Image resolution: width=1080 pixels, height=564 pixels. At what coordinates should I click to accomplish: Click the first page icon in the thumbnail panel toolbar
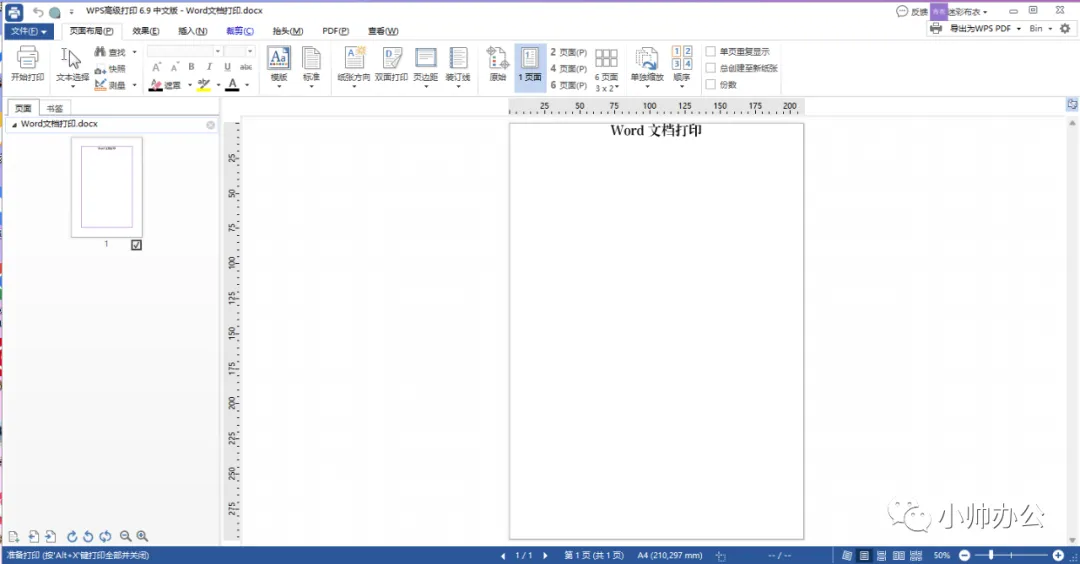(x=14, y=536)
